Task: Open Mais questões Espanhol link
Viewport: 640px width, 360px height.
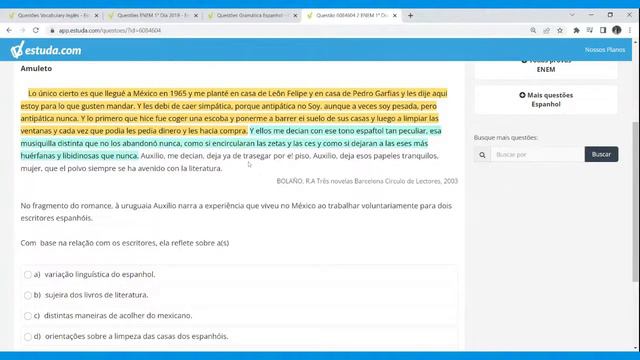Action: [x=546, y=100]
